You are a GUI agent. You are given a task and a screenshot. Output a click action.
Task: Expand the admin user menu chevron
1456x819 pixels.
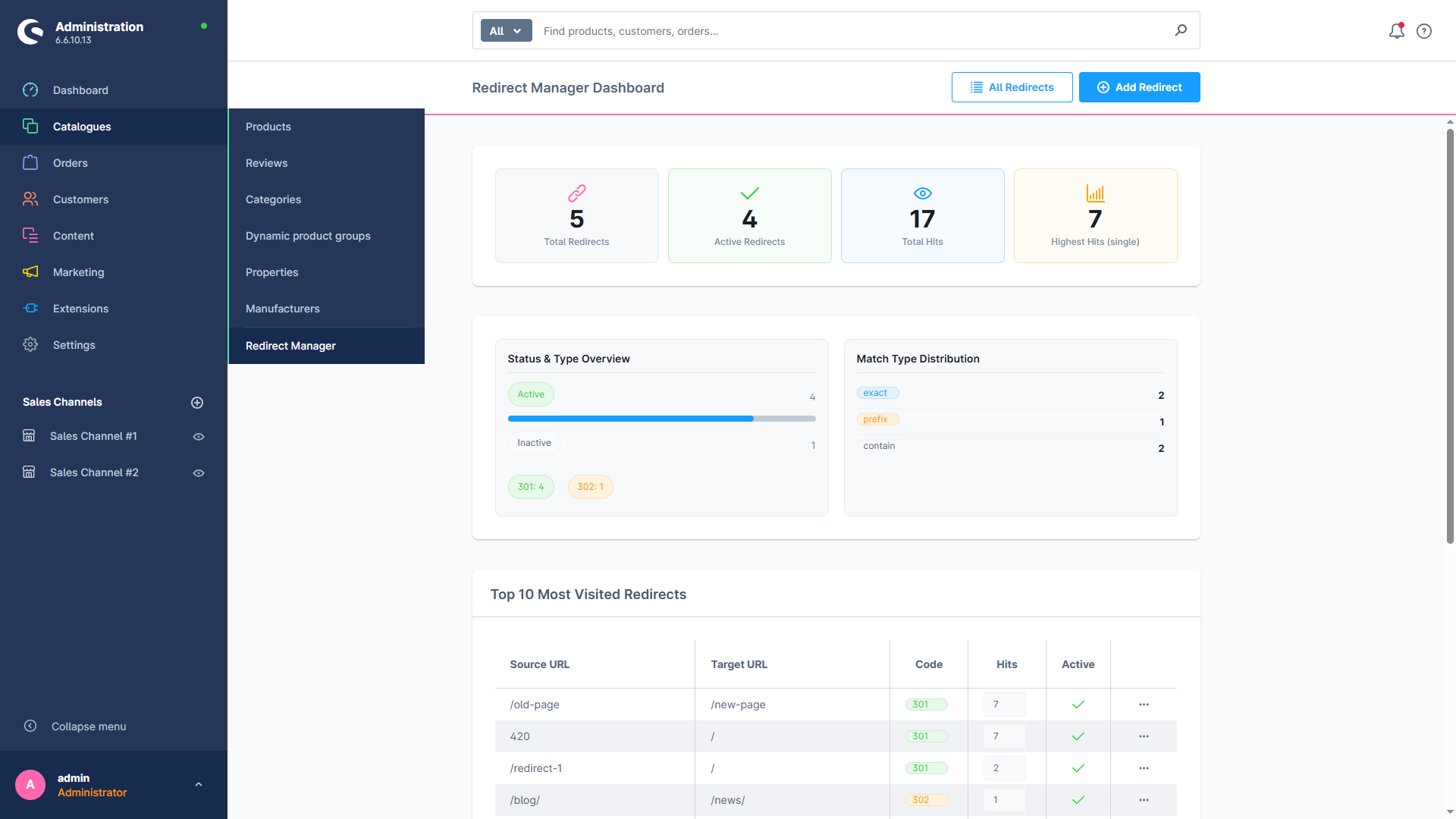tap(199, 785)
